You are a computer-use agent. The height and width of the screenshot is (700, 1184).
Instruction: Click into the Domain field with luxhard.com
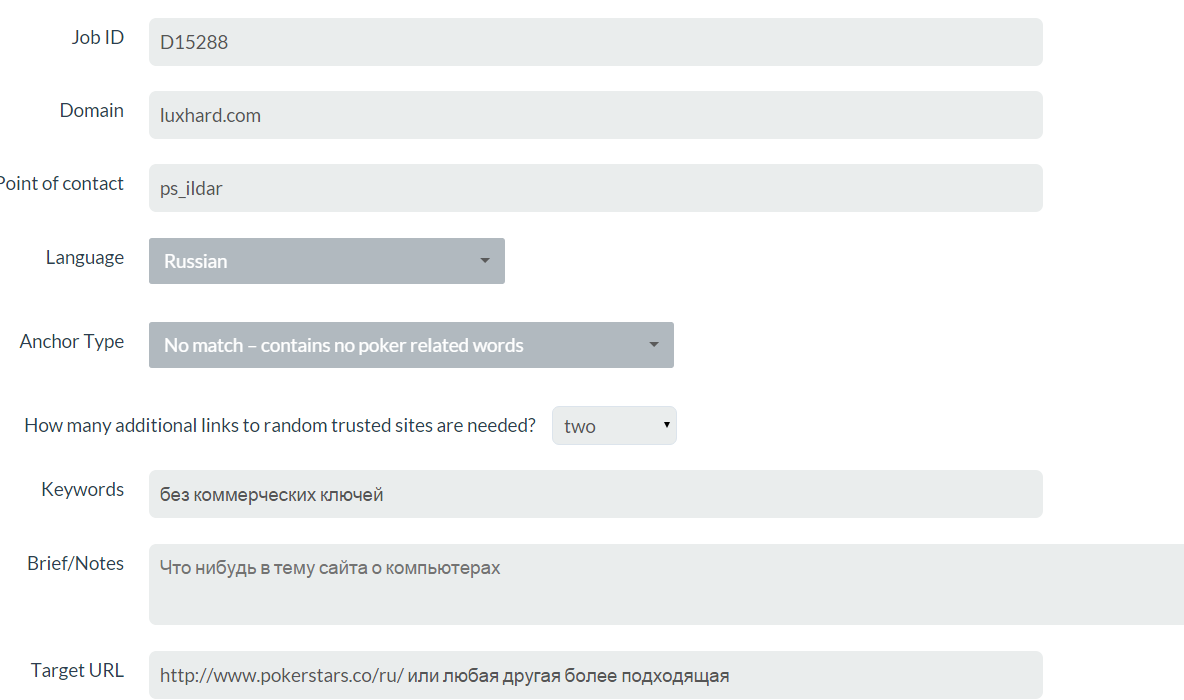click(x=595, y=115)
